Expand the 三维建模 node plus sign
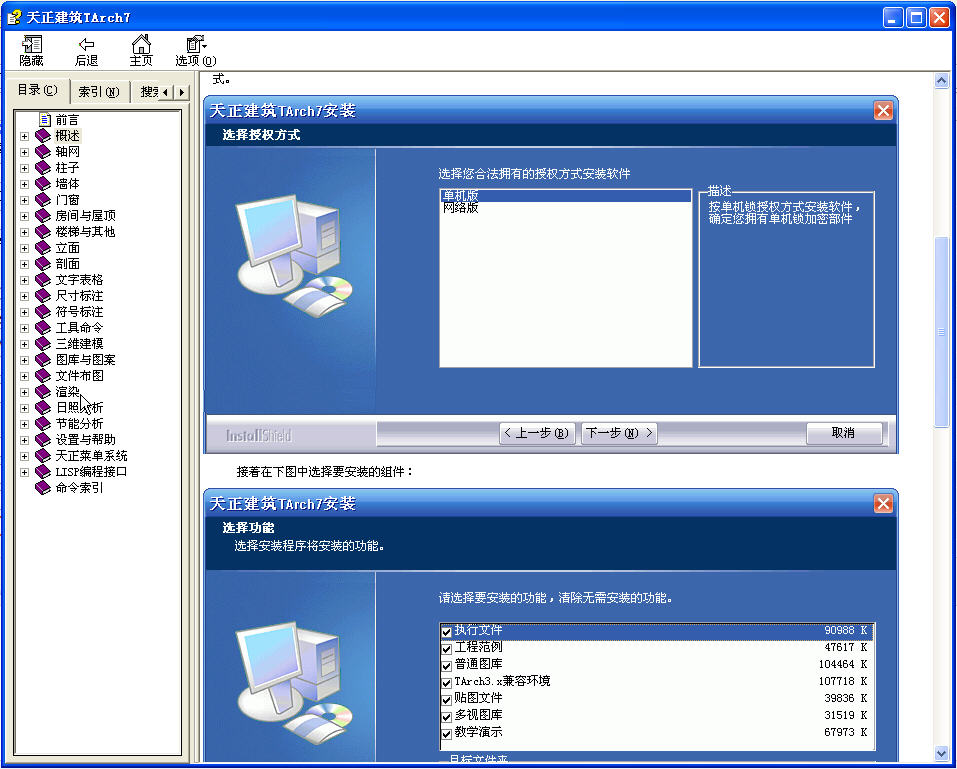Screen dimensions: 957x769 point(24,344)
